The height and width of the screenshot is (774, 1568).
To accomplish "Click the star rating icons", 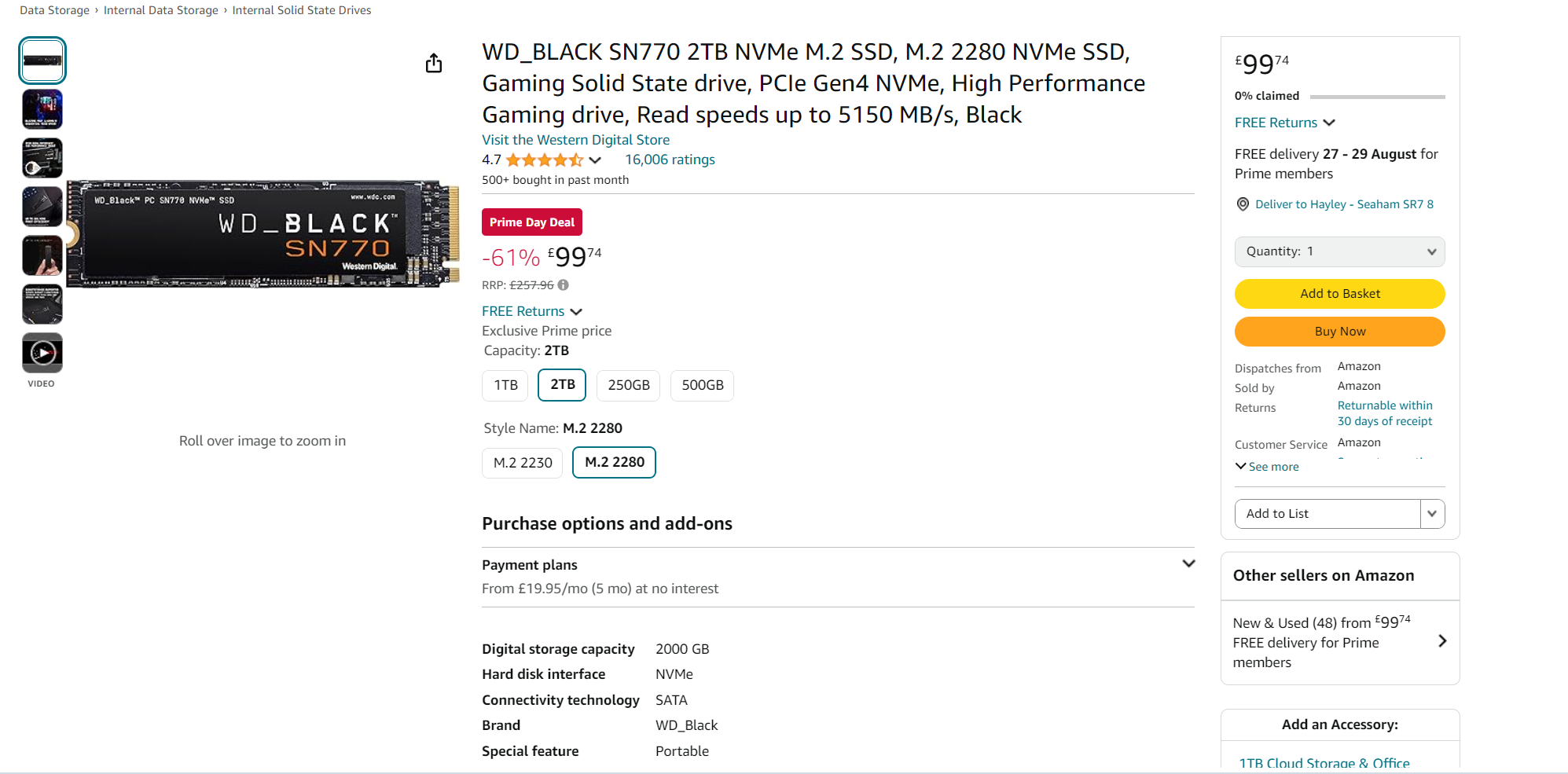I will click(x=545, y=160).
